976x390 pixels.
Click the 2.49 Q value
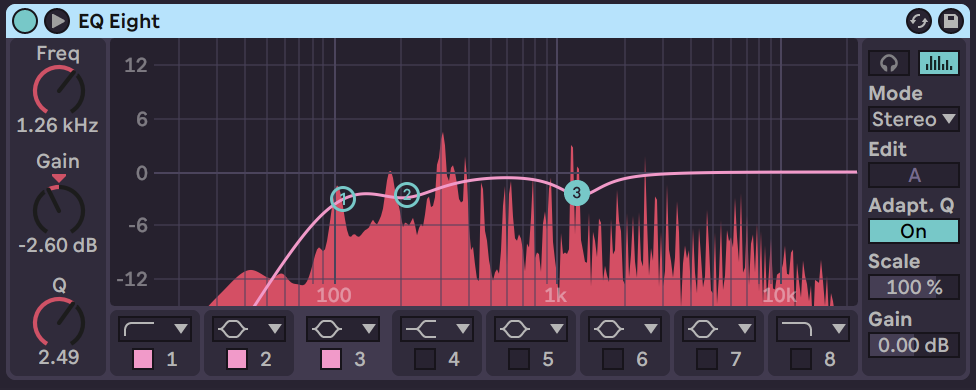(58, 358)
